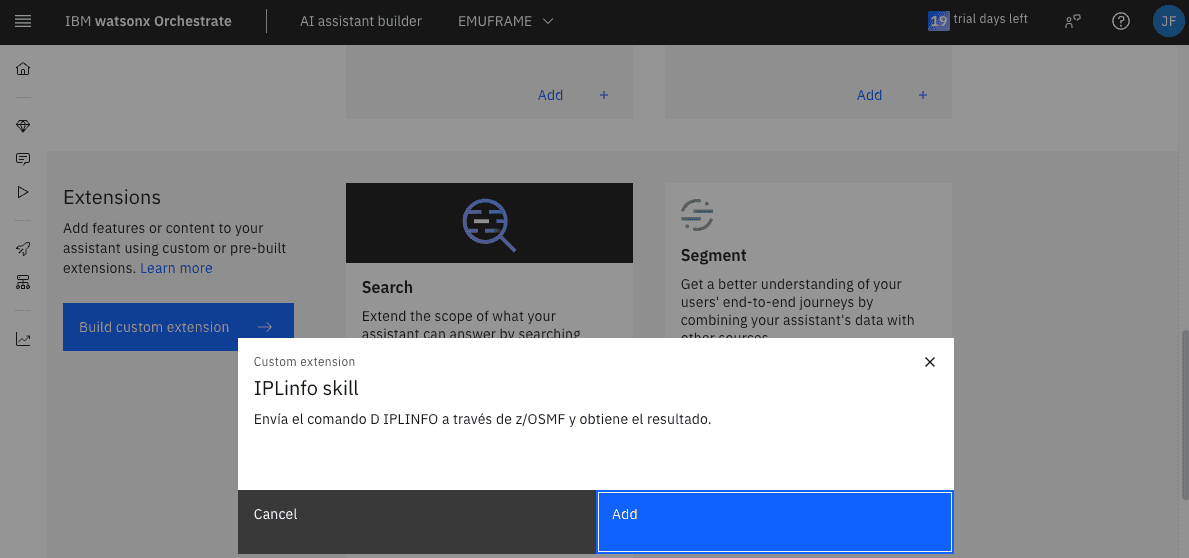Close the Custom extension dialog
This screenshot has height=558, width=1189.
click(930, 362)
